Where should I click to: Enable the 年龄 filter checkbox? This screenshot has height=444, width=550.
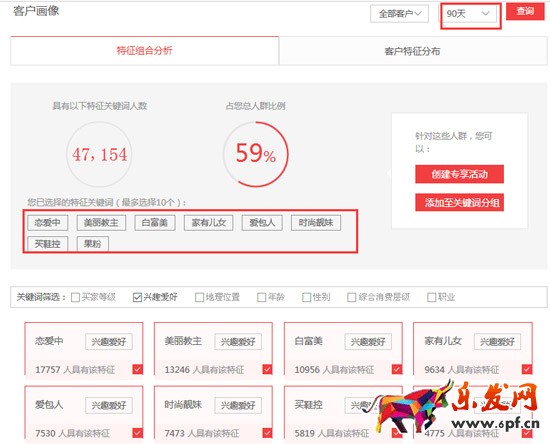pyautogui.click(x=262, y=297)
